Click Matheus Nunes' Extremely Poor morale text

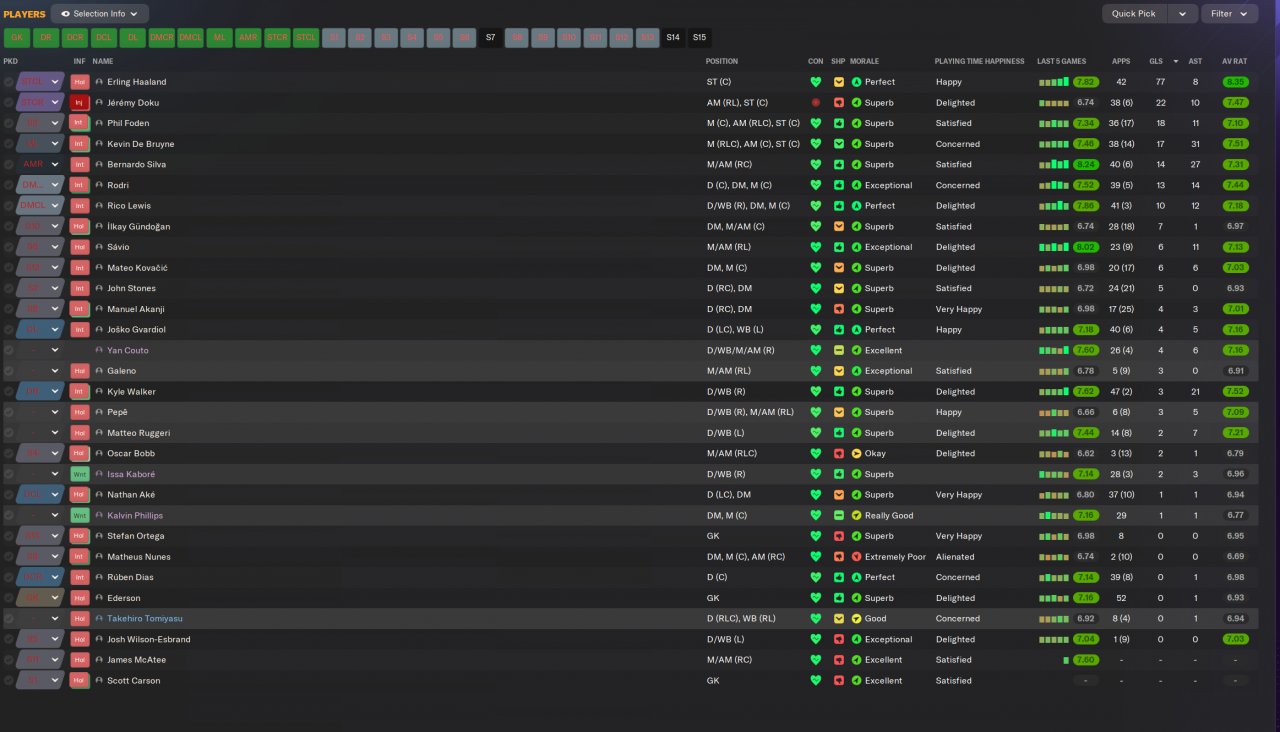[895, 557]
